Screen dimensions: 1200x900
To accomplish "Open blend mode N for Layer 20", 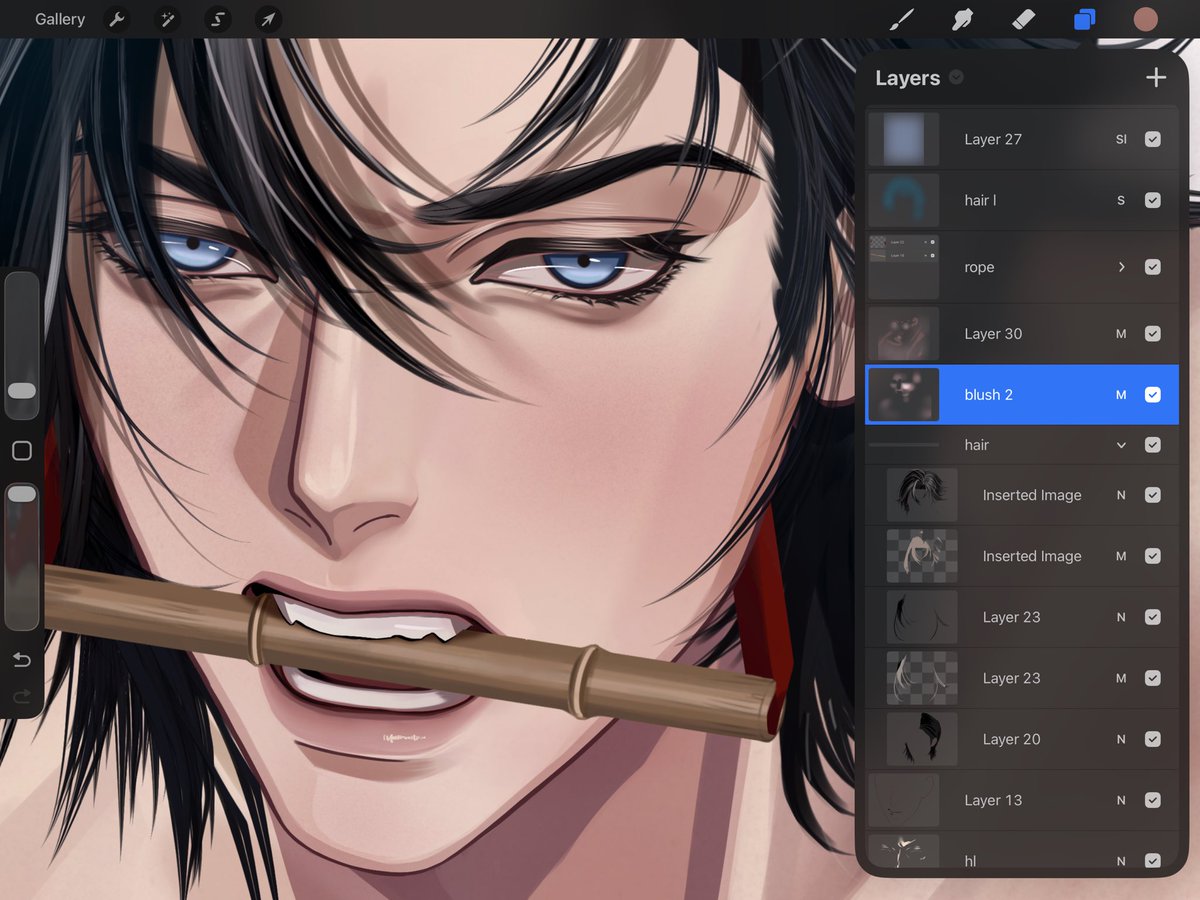I will [1121, 739].
